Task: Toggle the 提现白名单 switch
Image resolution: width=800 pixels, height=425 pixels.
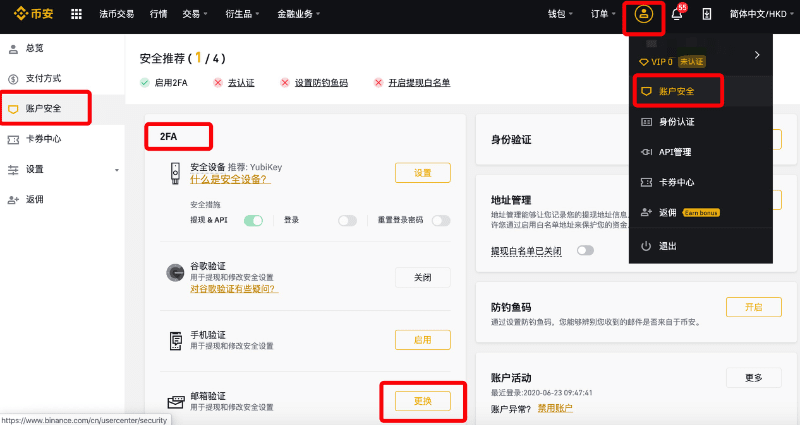Action: click(585, 251)
